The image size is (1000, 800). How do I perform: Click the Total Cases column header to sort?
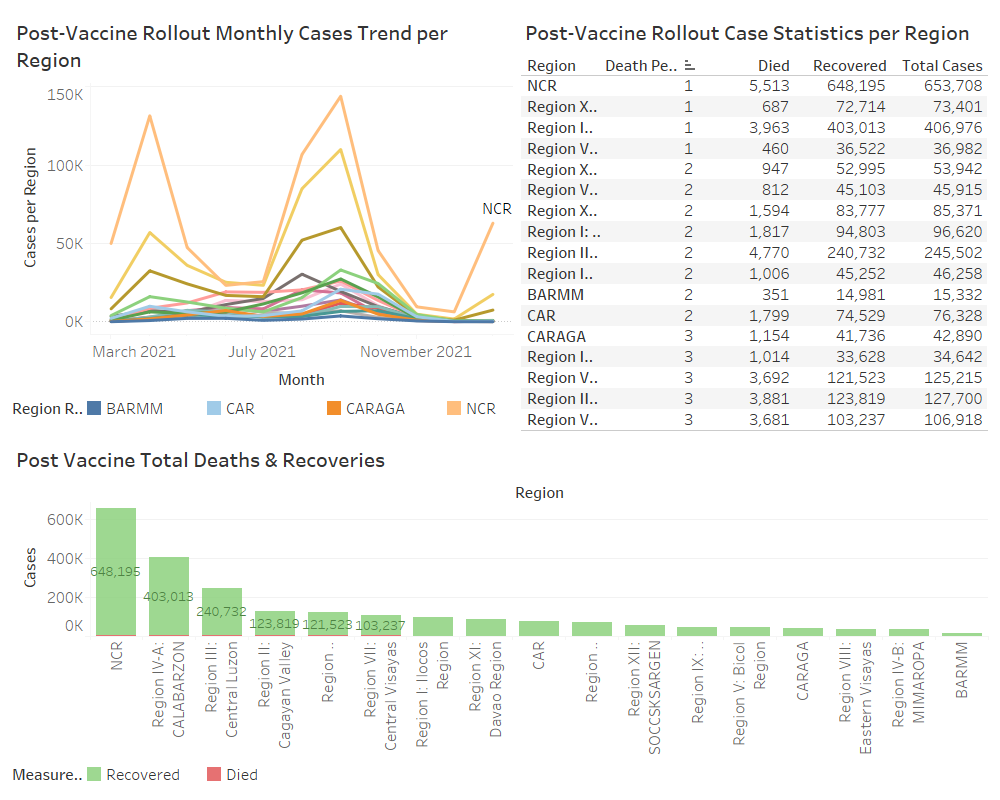(942, 65)
